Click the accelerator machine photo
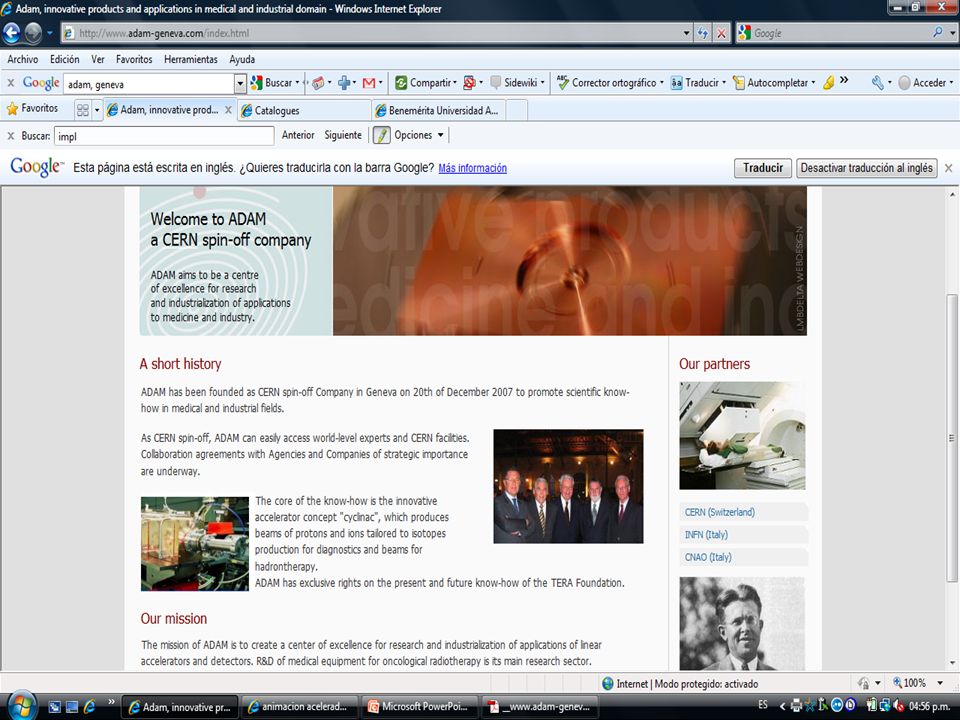This screenshot has width=960, height=720. coord(195,544)
